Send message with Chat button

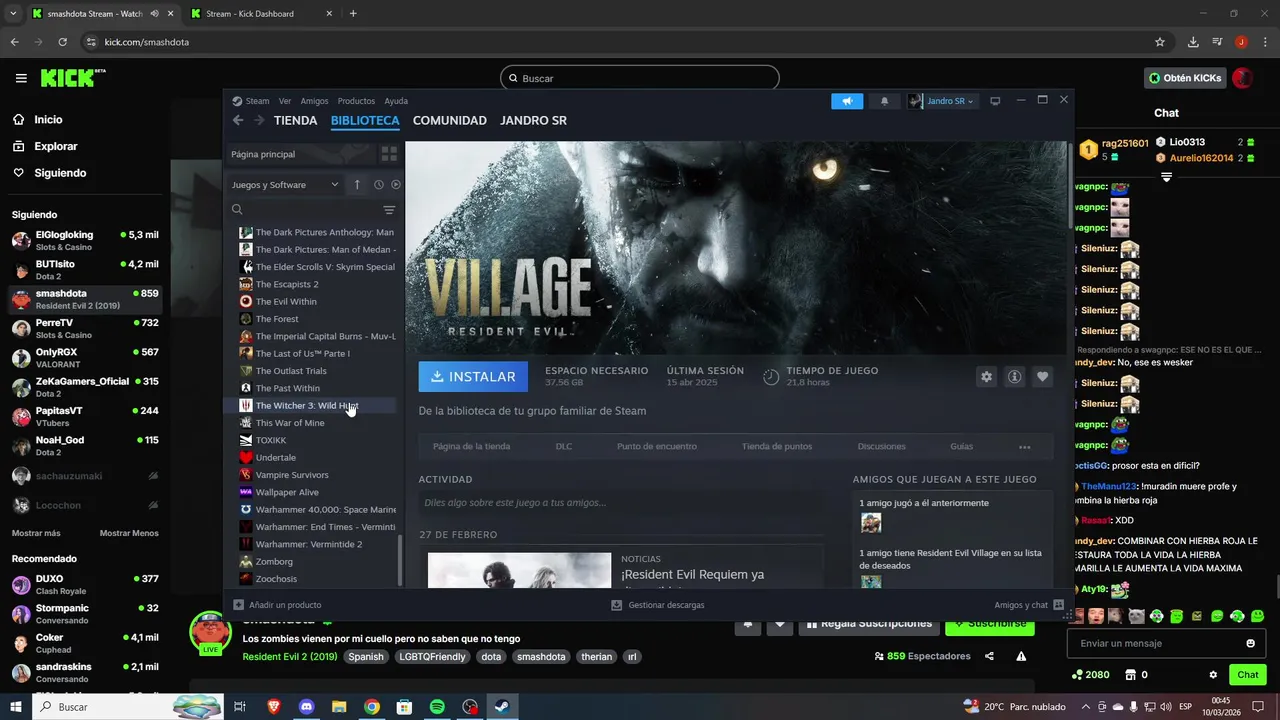click(1248, 675)
